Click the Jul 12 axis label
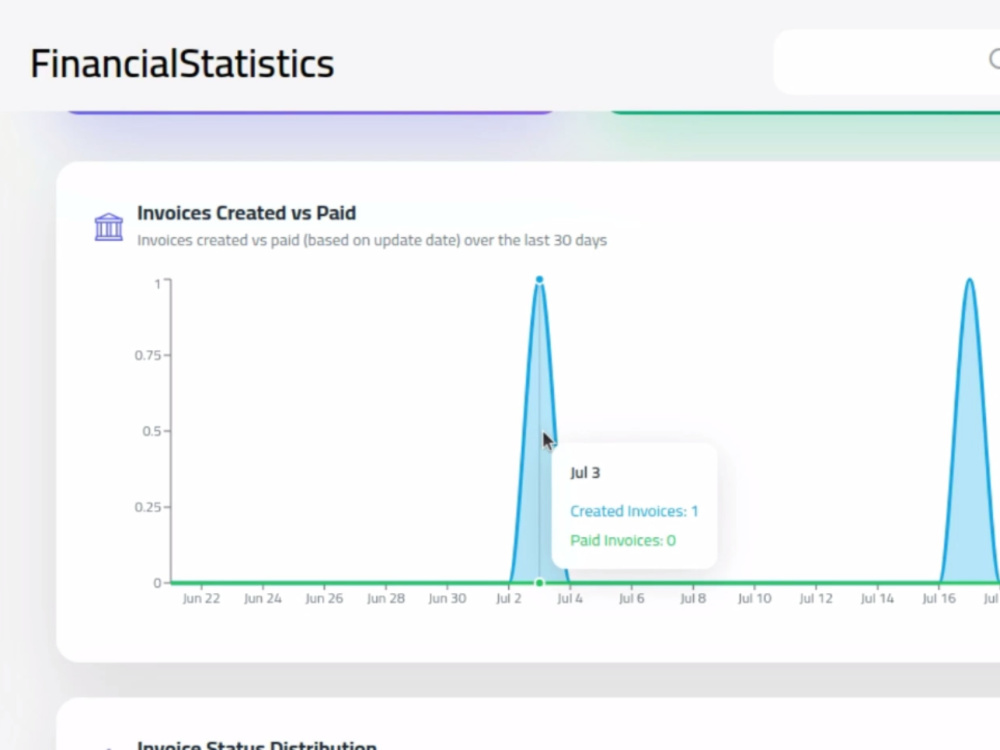The width and height of the screenshot is (1000, 750). pyautogui.click(x=816, y=598)
